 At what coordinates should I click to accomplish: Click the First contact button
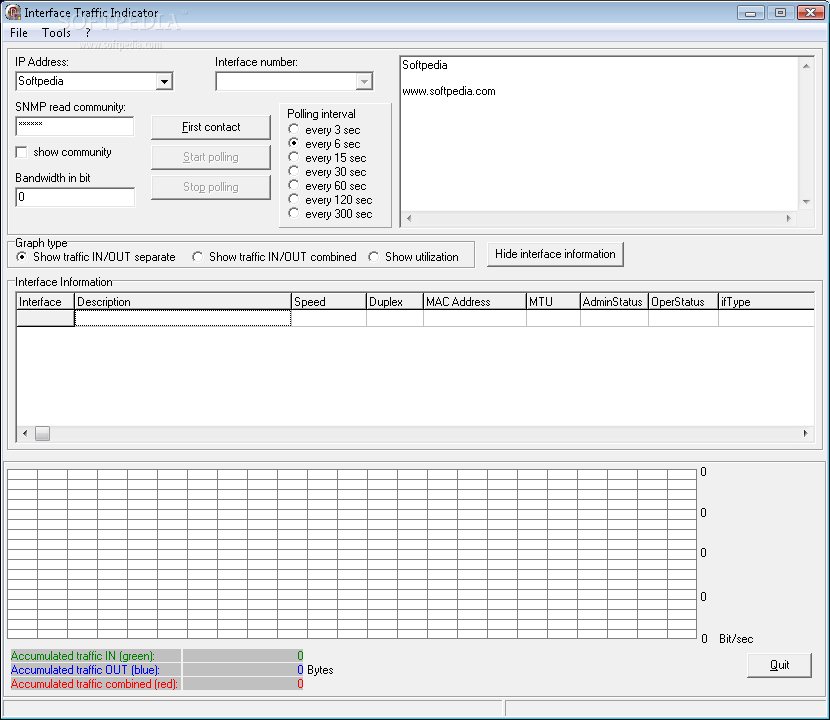[x=211, y=127]
